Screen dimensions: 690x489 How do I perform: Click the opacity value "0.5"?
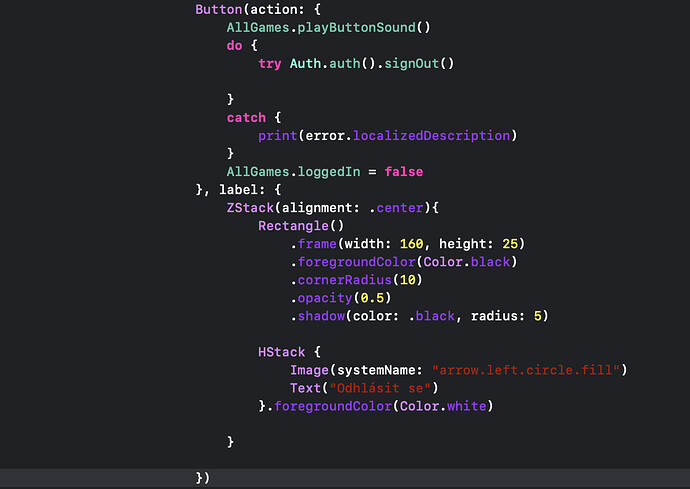(x=372, y=298)
